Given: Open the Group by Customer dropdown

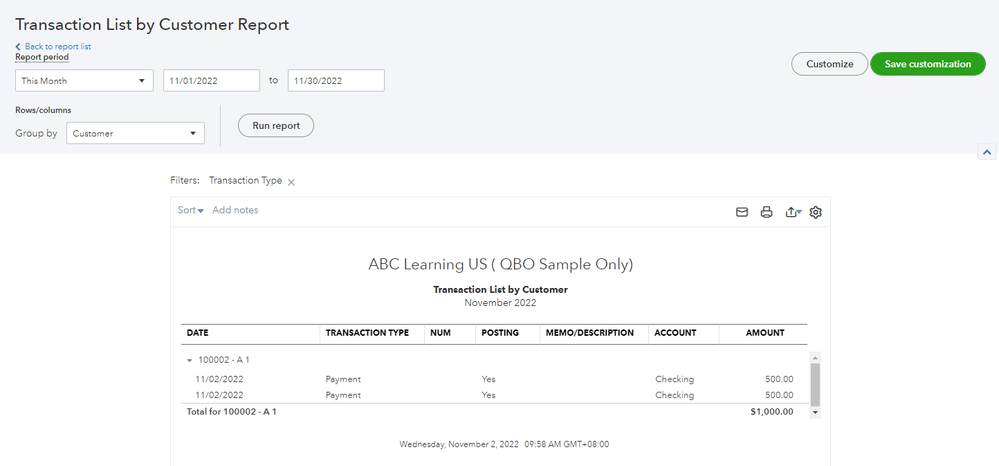Looking at the screenshot, I should pos(135,134).
